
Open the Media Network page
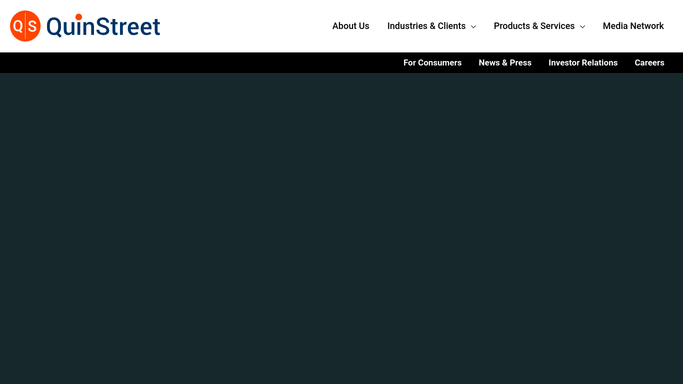[x=633, y=26]
